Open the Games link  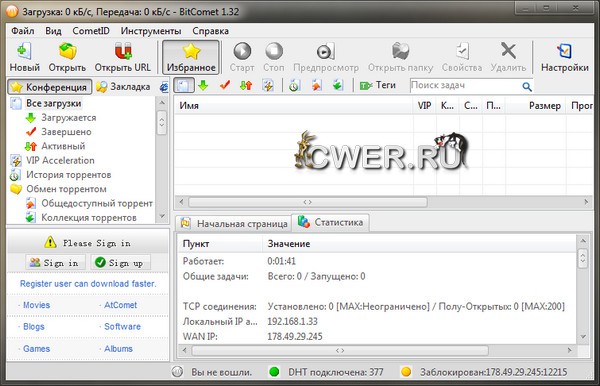tap(36, 349)
